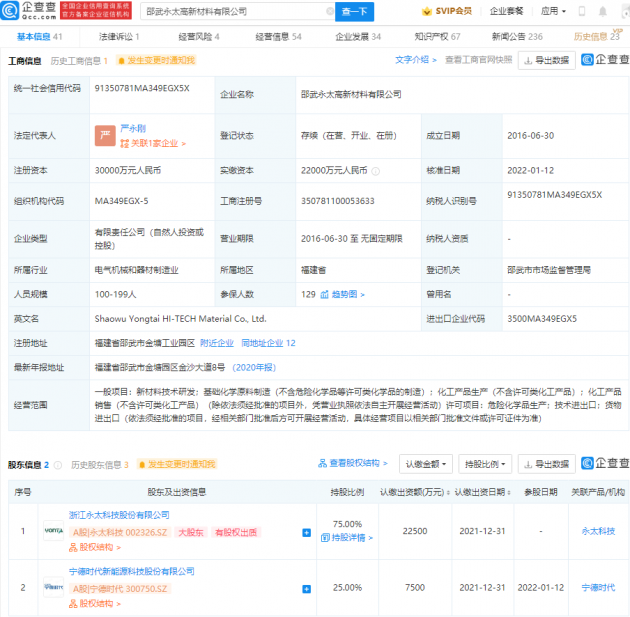Switch to 企业发展 tab
This screenshot has height=617, width=630.
[358, 37]
